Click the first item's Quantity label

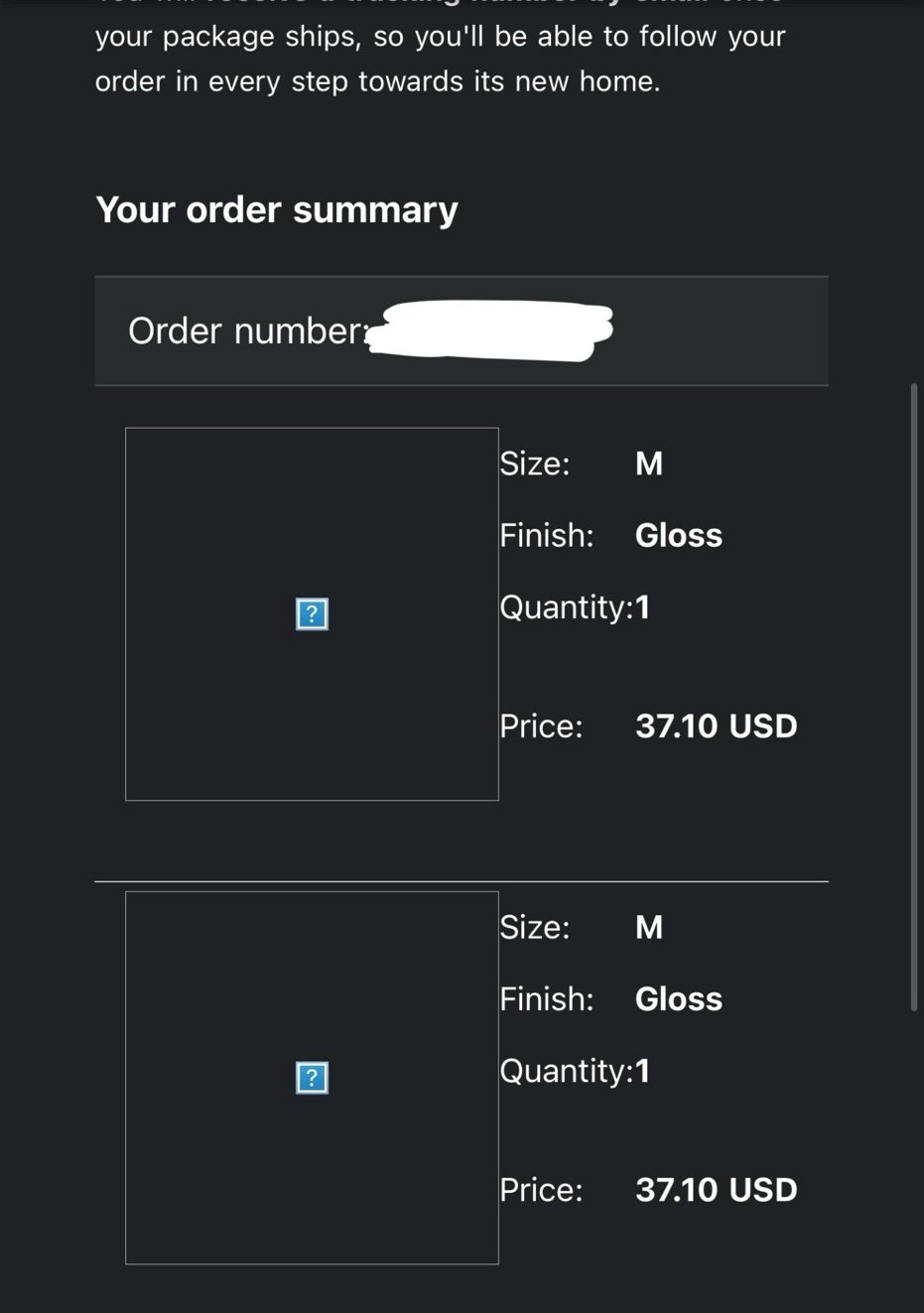566,607
